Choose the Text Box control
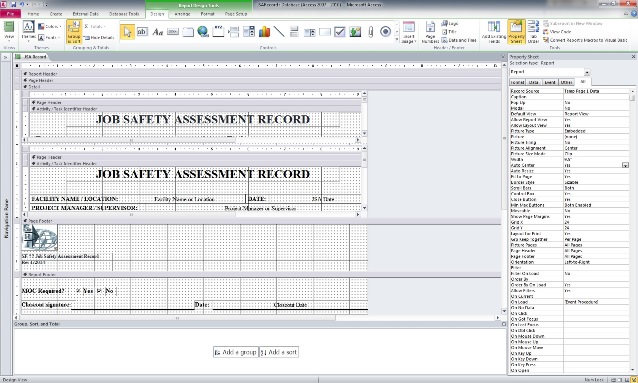This screenshot has height=383, width=638. [x=142, y=31]
